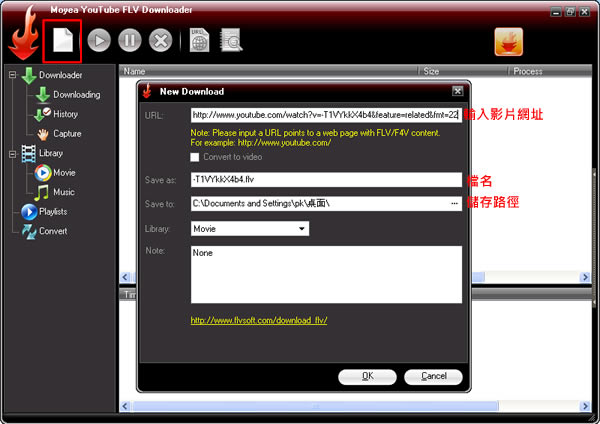
Task: Open the Library dropdown showing Movie
Action: click(x=250, y=229)
